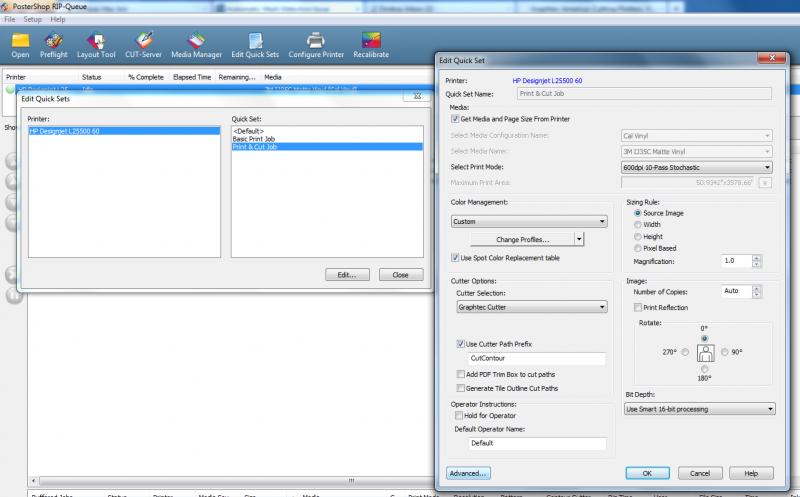Select the Default quick set entry
The image size is (800, 497).
(x=327, y=131)
